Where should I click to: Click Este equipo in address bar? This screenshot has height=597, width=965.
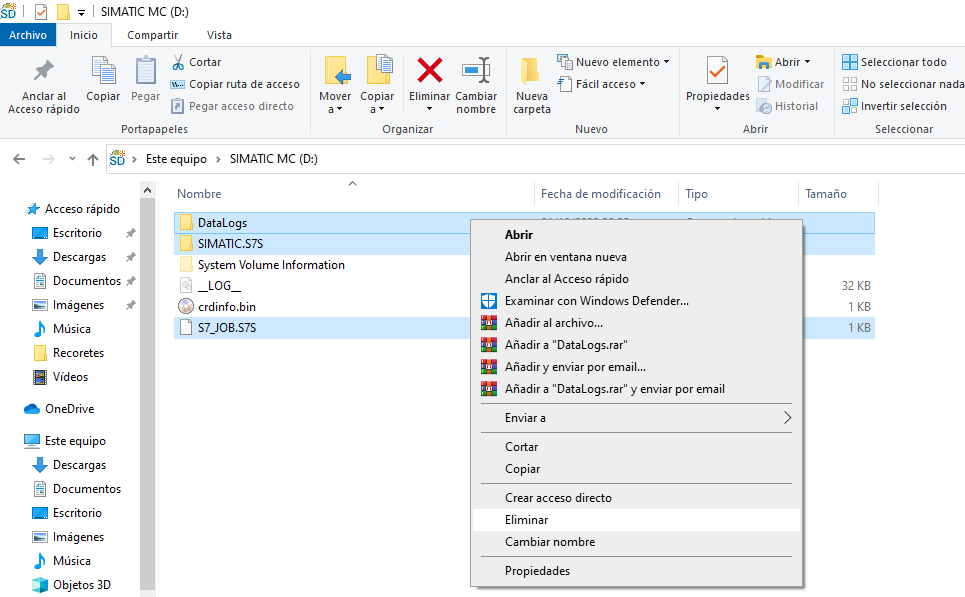coord(176,159)
